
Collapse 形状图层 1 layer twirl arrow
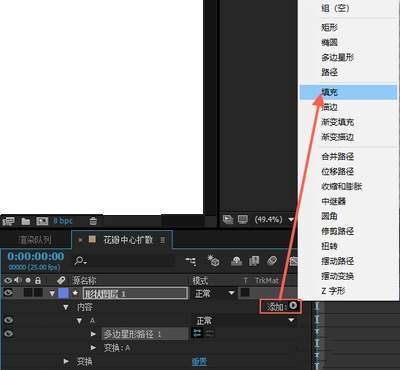(52, 293)
